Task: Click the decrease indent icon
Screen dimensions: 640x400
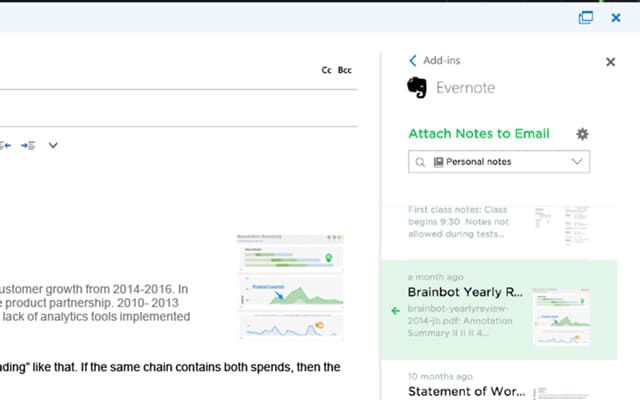Action: tap(5, 145)
